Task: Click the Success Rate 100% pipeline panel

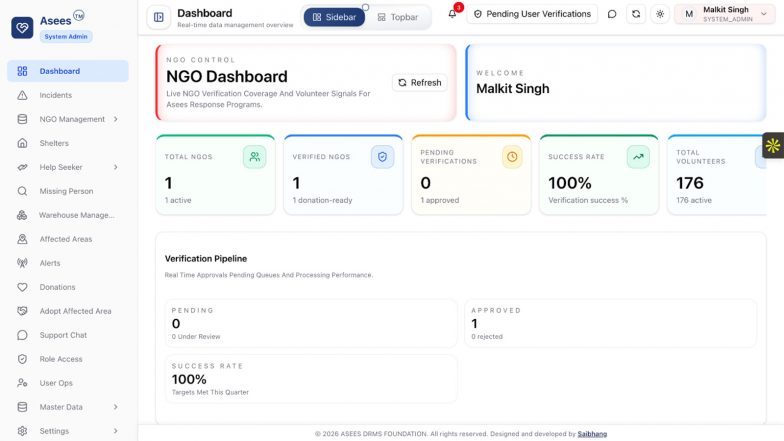Action: [x=311, y=378]
